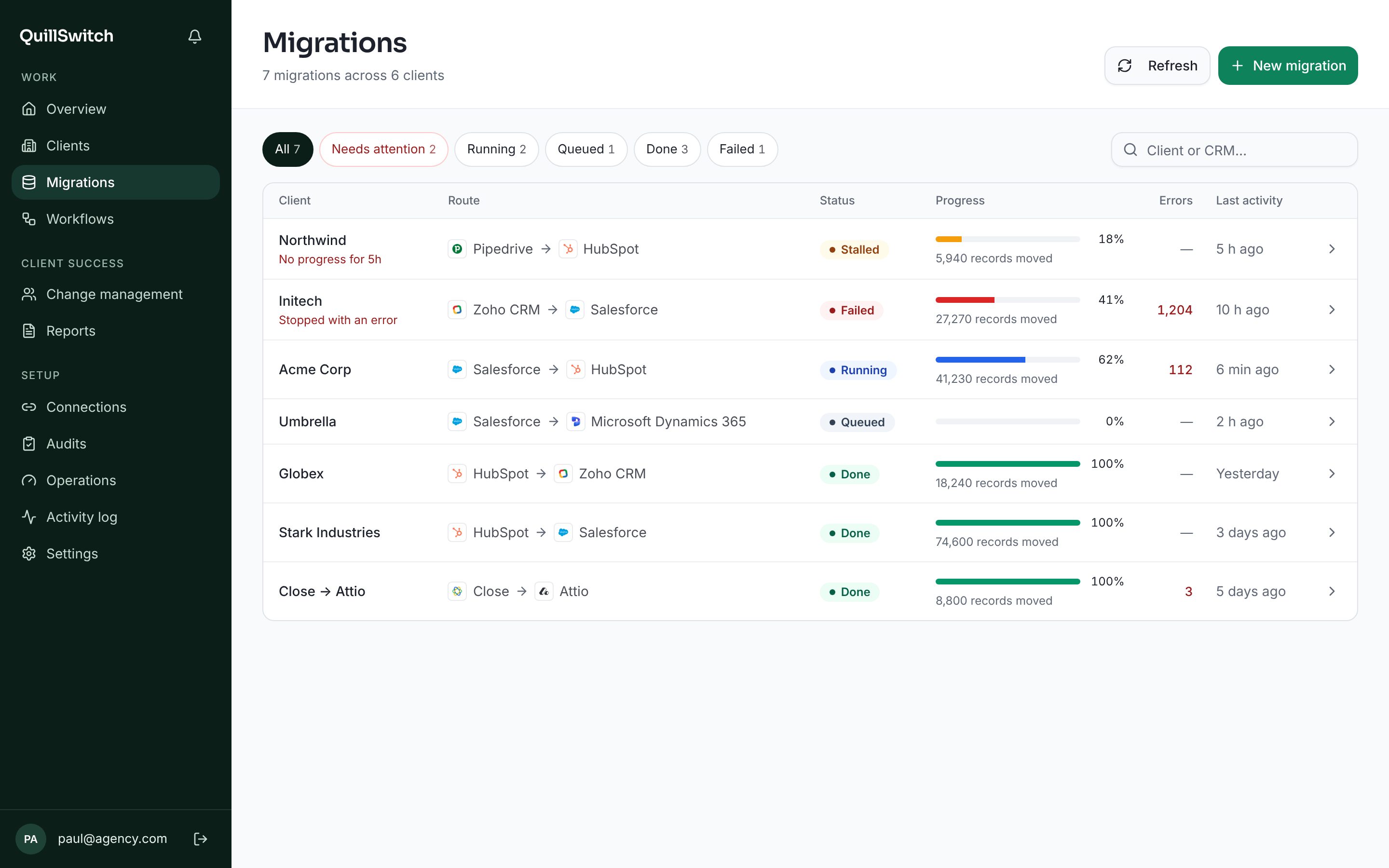The height and width of the screenshot is (868, 1389).
Task: Click the Attio icon in route column
Action: [x=544, y=591]
